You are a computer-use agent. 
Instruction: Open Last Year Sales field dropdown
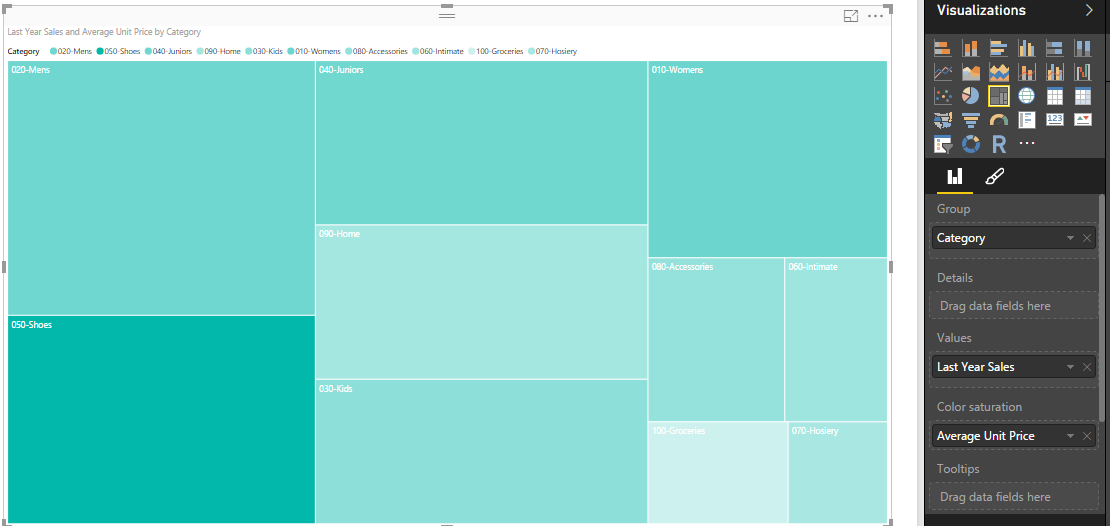tap(1070, 367)
